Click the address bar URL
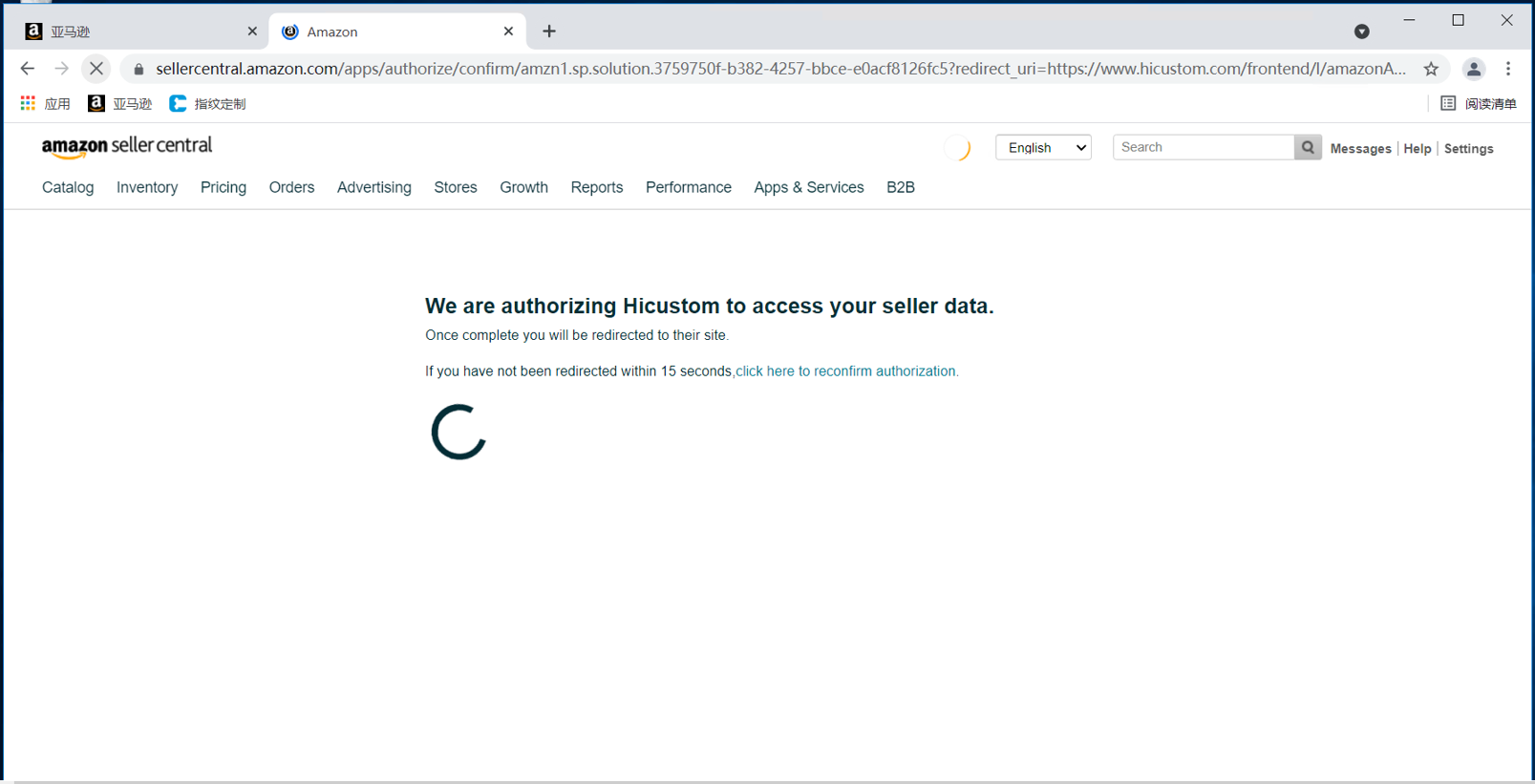This screenshot has width=1535, height=784. [780, 69]
